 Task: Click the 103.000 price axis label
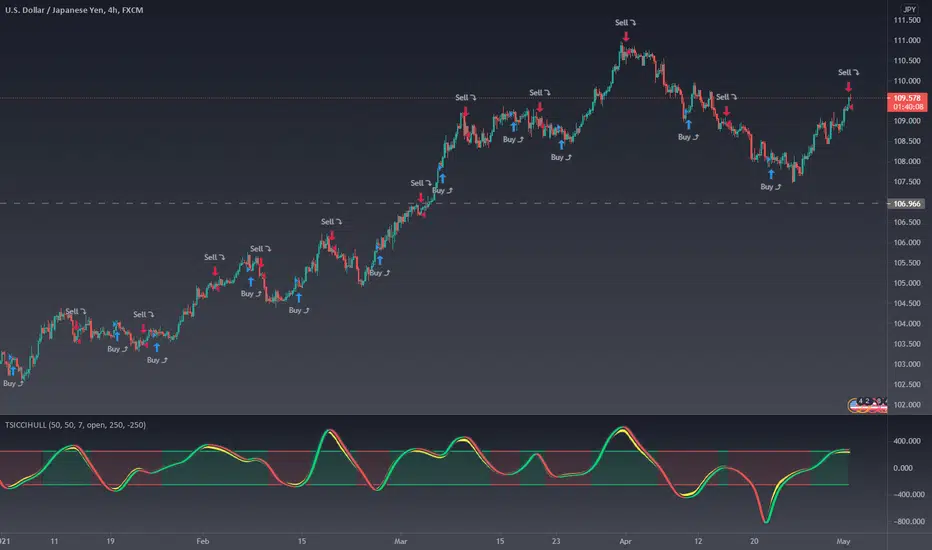(907, 364)
